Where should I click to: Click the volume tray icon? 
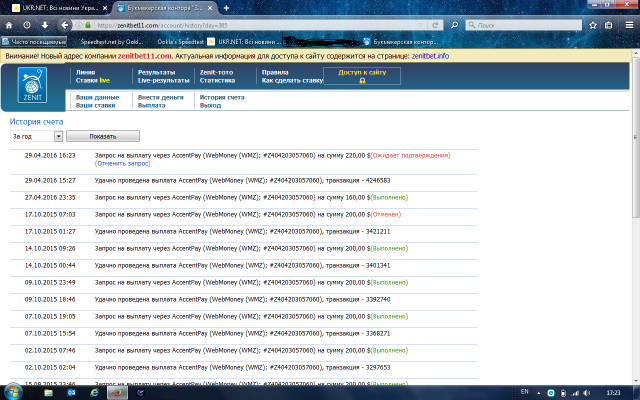point(587,393)
